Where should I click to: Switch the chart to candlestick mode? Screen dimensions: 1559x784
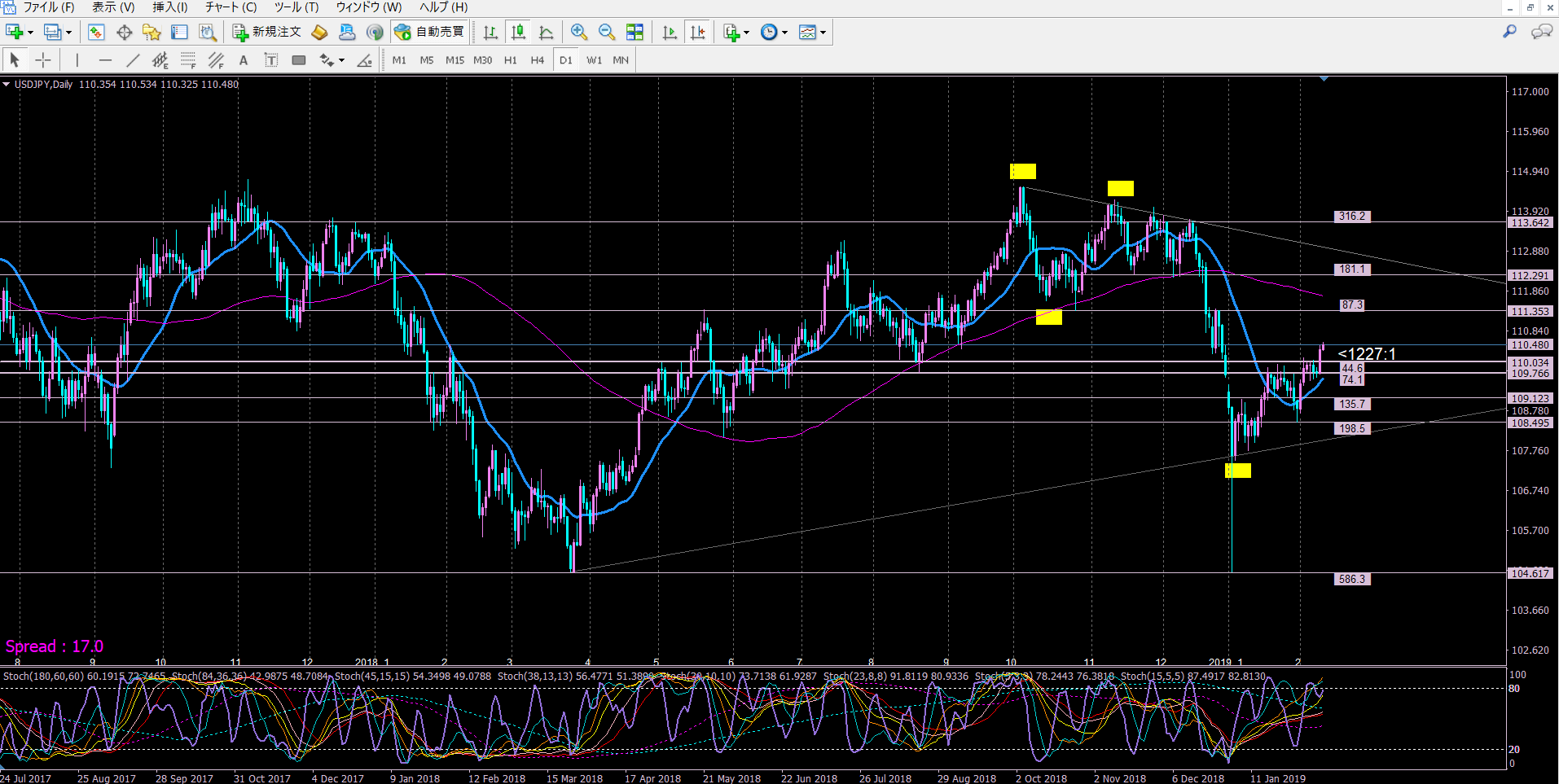click(x=518, y=32)
